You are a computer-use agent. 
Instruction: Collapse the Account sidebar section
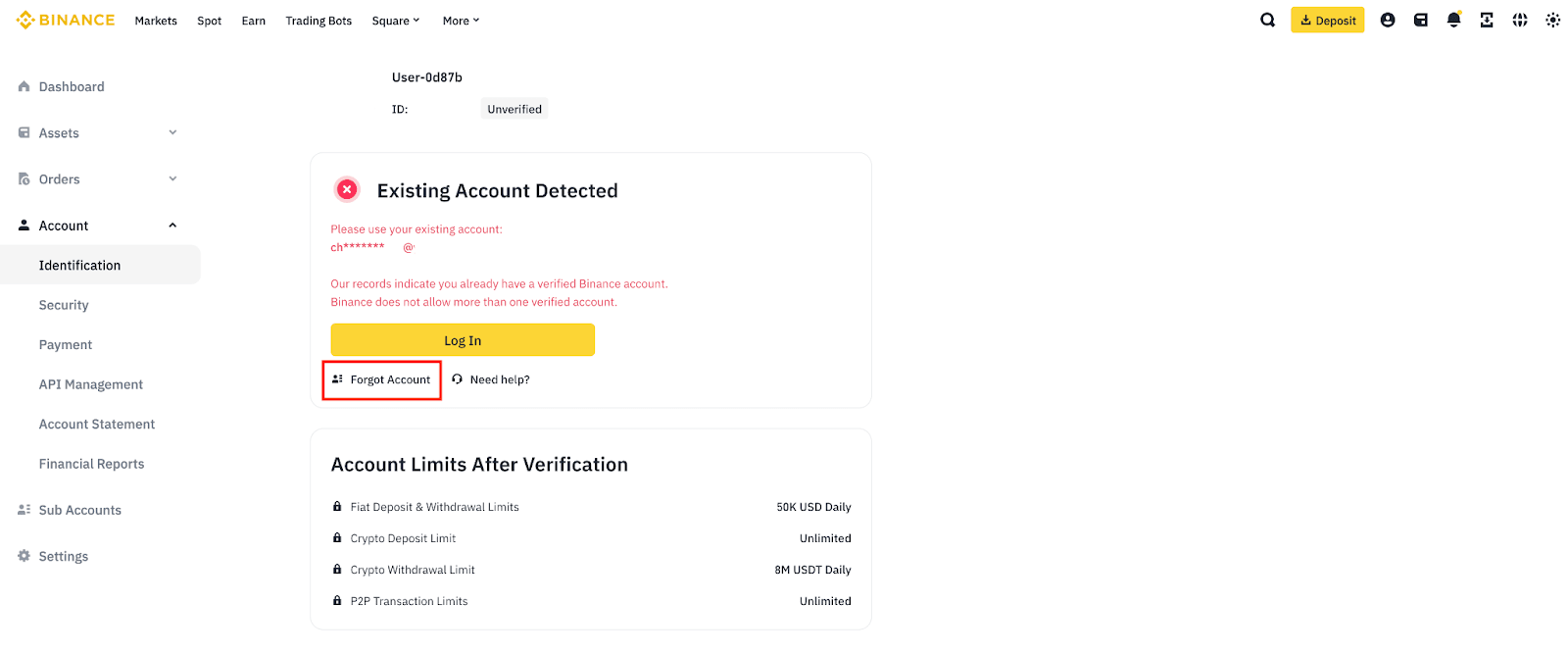click(172, 226)
